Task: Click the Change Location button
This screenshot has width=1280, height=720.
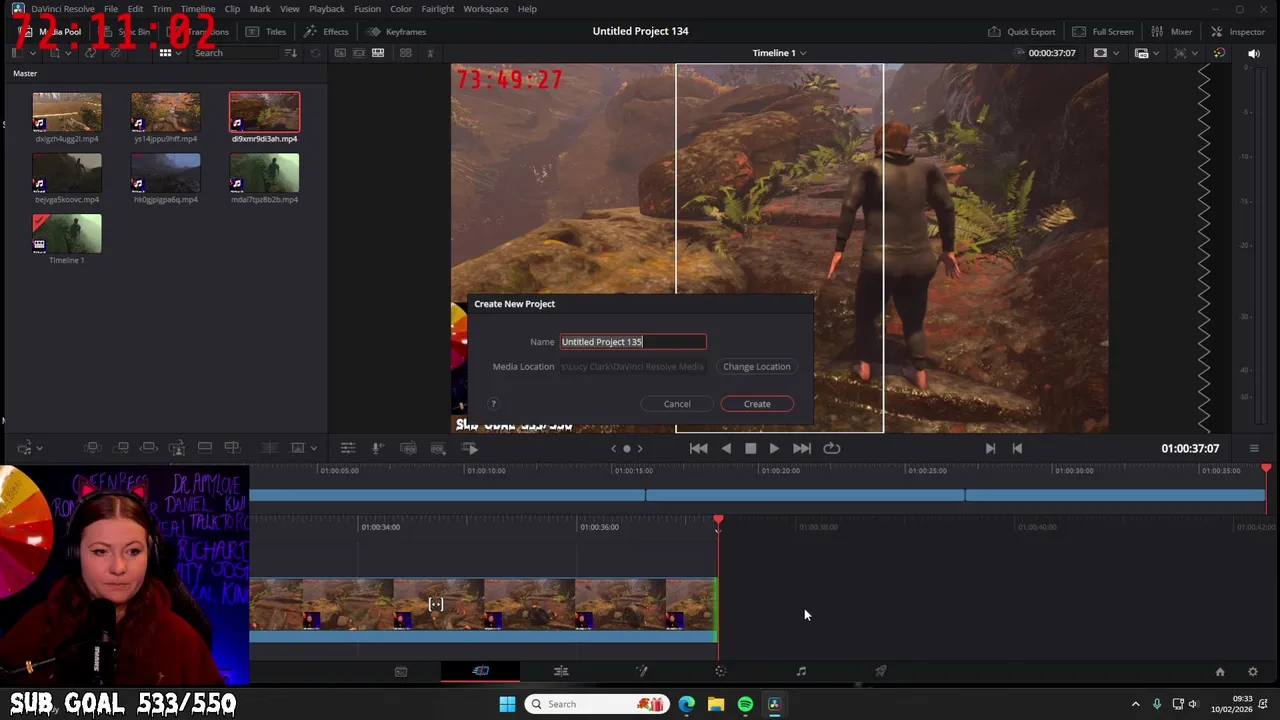Action: click(x=757, y=366)
